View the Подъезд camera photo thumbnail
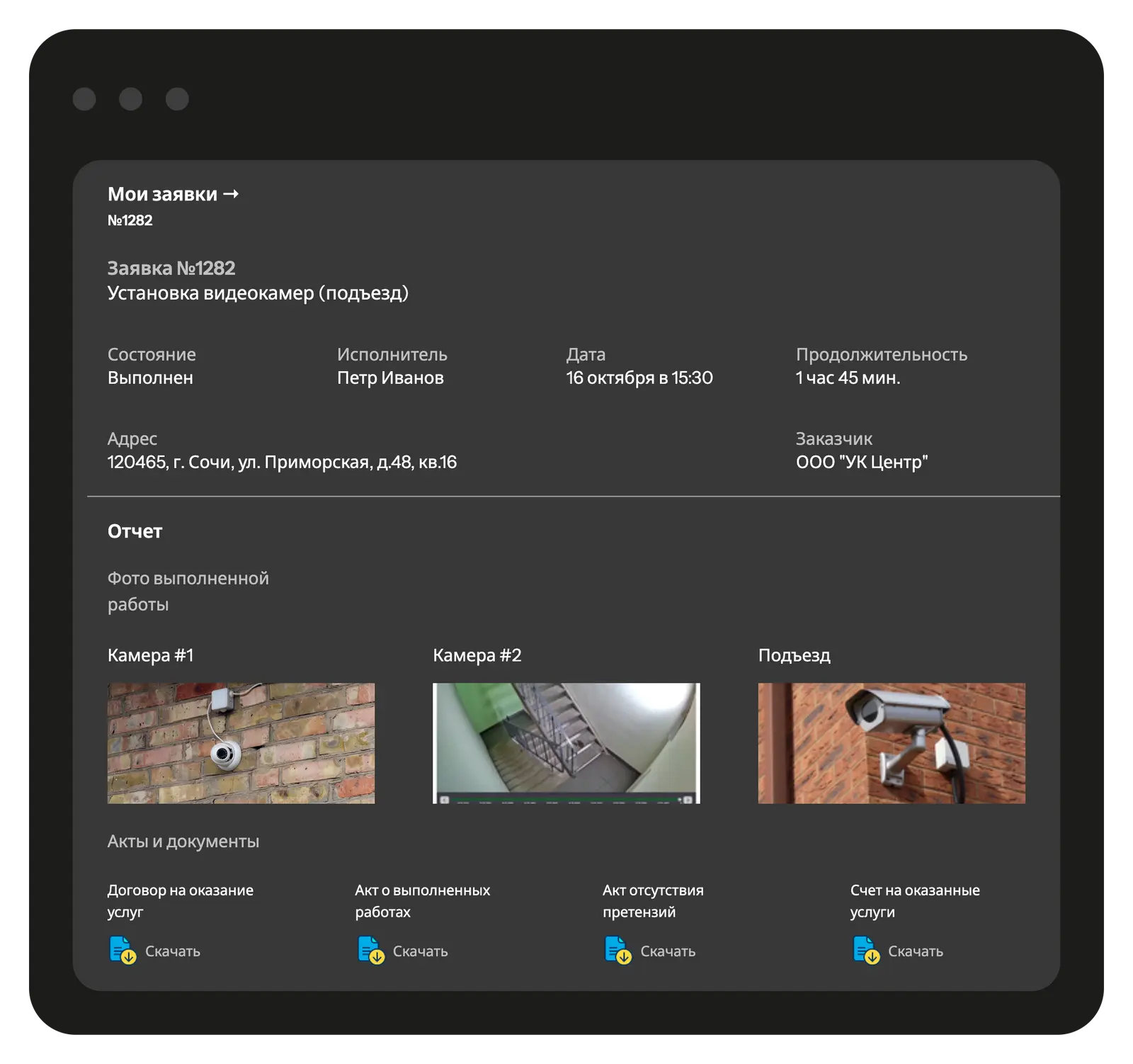 pyautogui.click(x=892, y=743)
